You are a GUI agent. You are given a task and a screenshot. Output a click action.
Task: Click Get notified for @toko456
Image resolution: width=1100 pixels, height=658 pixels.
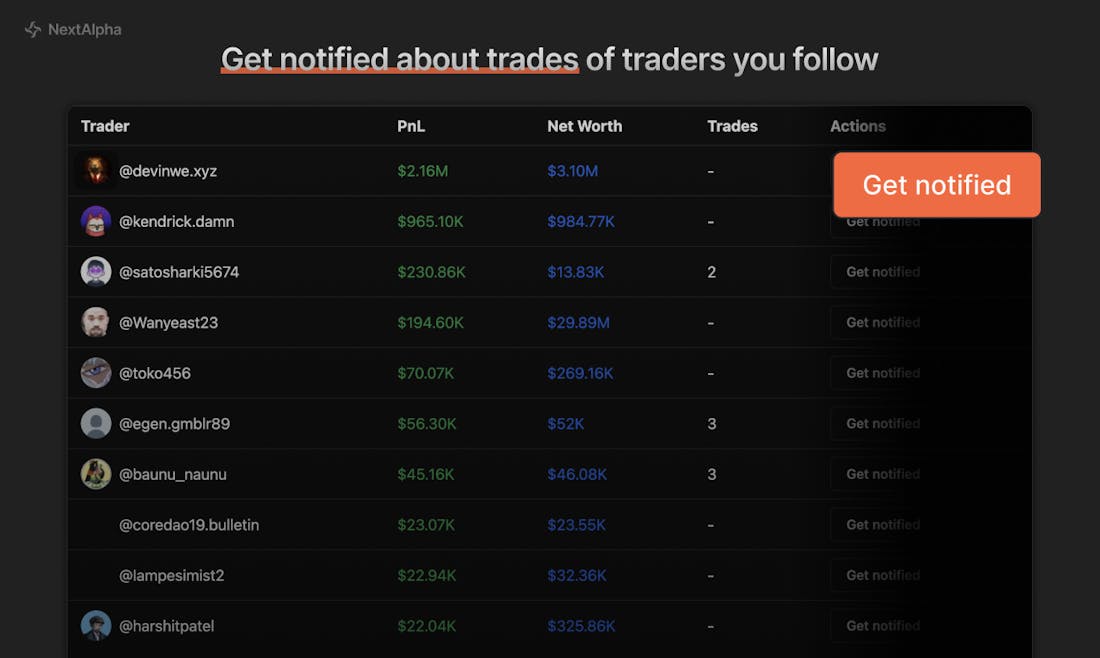tap(882, 373)
